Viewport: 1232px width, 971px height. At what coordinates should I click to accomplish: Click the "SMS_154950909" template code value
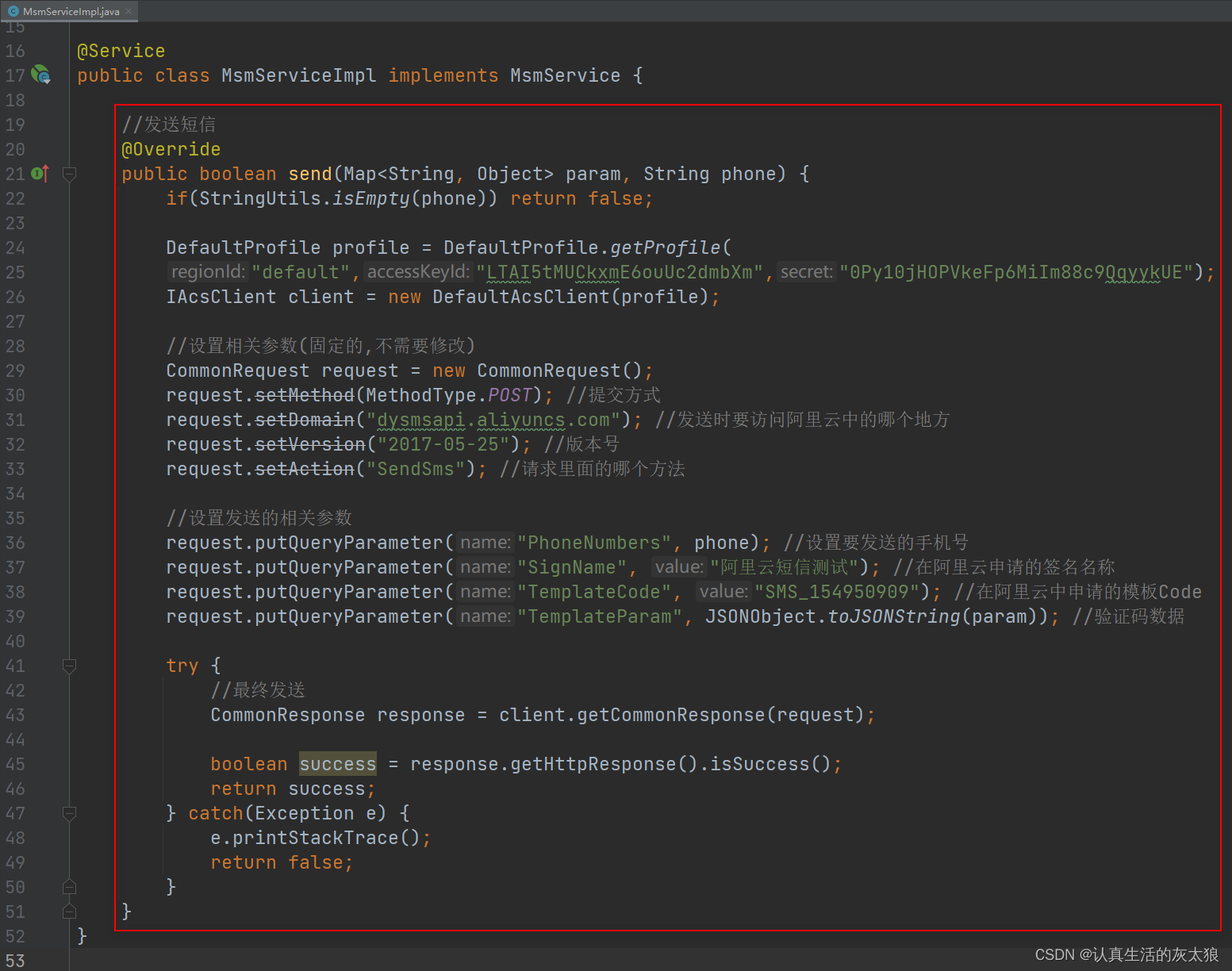click(837, 592)
